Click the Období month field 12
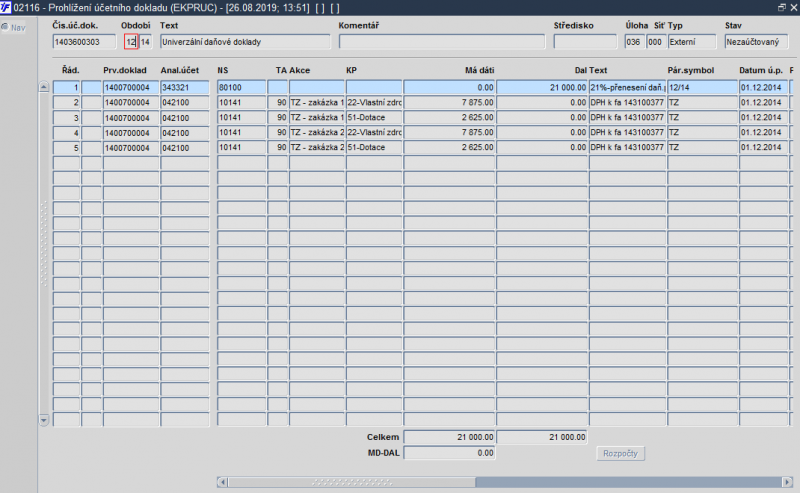Image resolution: width=800 pixels, height=493 pixels. tap(131, 42)
